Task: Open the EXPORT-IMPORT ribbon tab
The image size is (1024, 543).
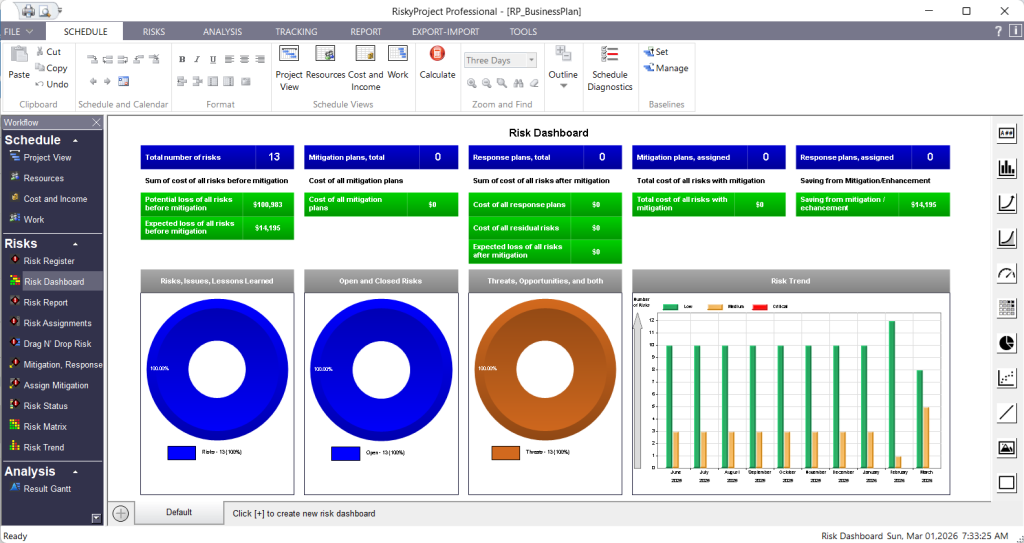Action: pyautogui.click(x=444, y=32)
